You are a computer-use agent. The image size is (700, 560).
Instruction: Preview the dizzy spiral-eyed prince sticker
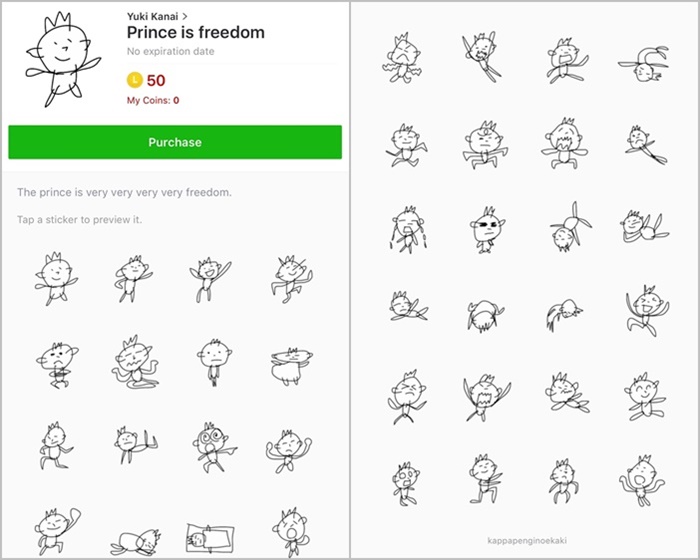coord(213,448)
